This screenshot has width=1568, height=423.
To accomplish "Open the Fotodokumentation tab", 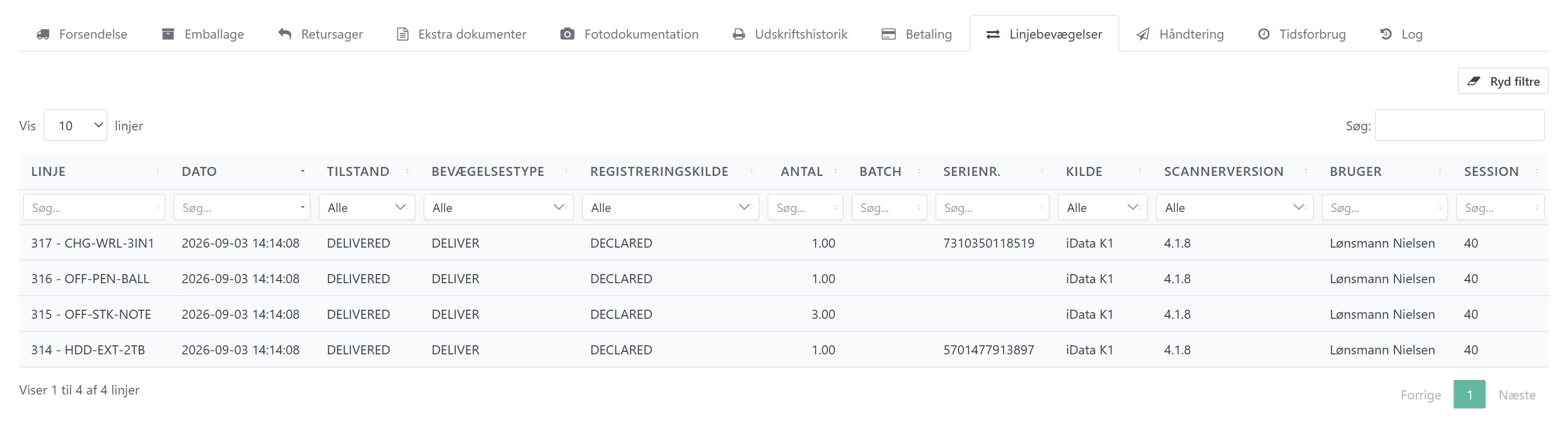I will pyautogui.click(x=630, y=34).
